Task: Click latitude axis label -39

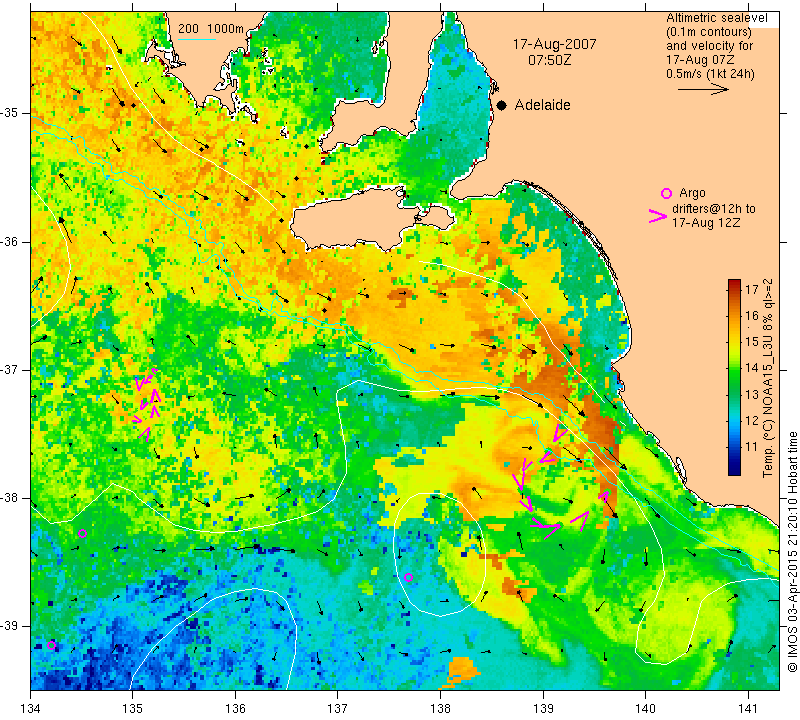Action: pyautogui.click(x=10, y=626)
